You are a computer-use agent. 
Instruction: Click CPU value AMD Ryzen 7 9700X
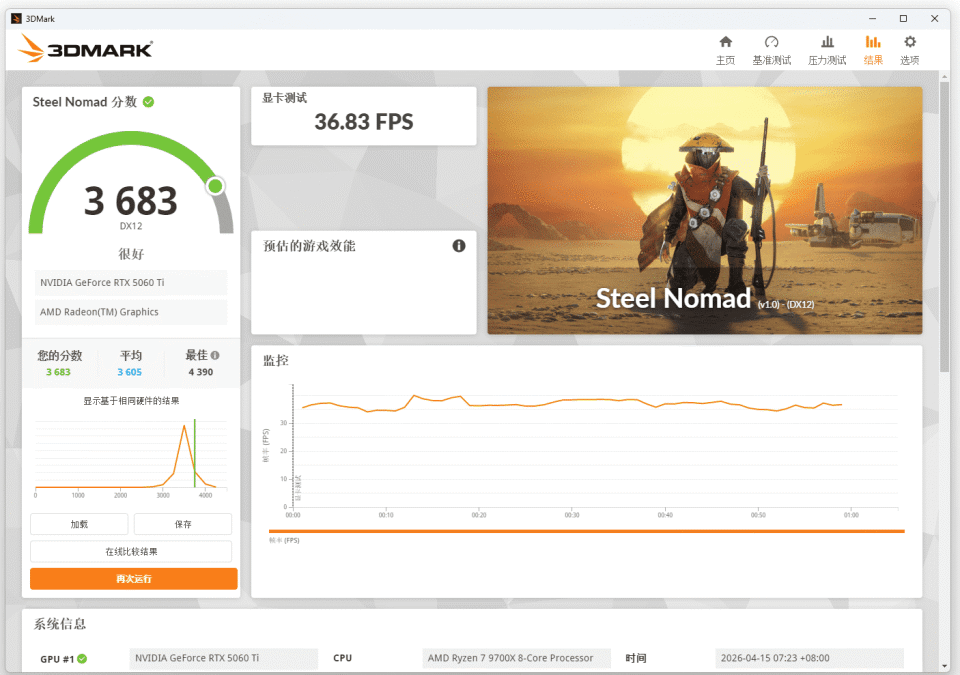click(x=516, y=658)
